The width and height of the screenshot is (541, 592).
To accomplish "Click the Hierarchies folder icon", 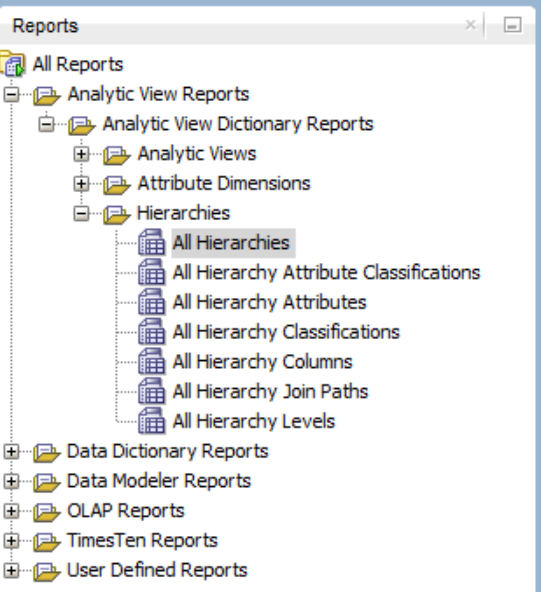I will click(117, 214).
